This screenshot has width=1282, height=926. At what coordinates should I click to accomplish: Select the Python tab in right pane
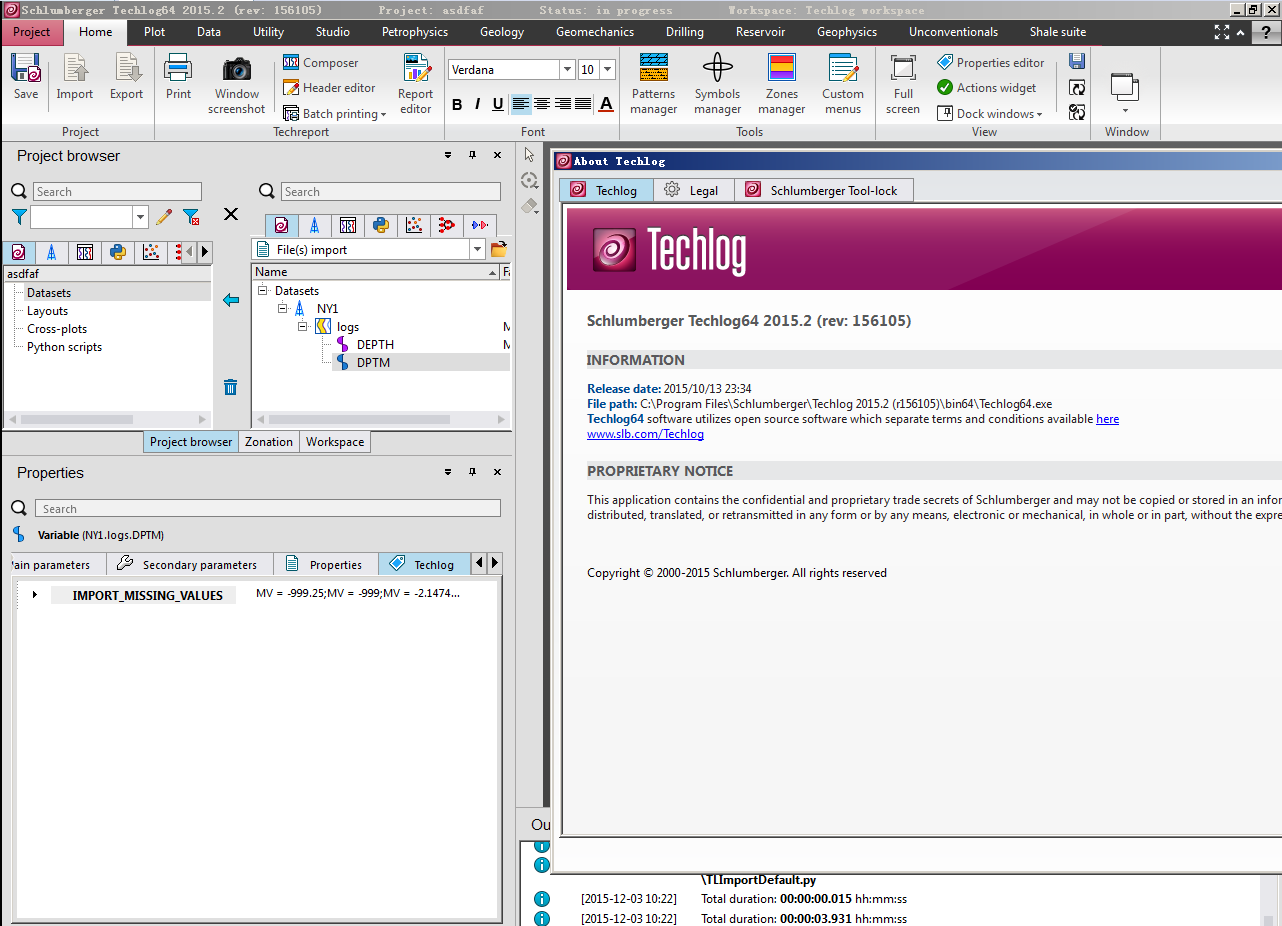(381, 225)
